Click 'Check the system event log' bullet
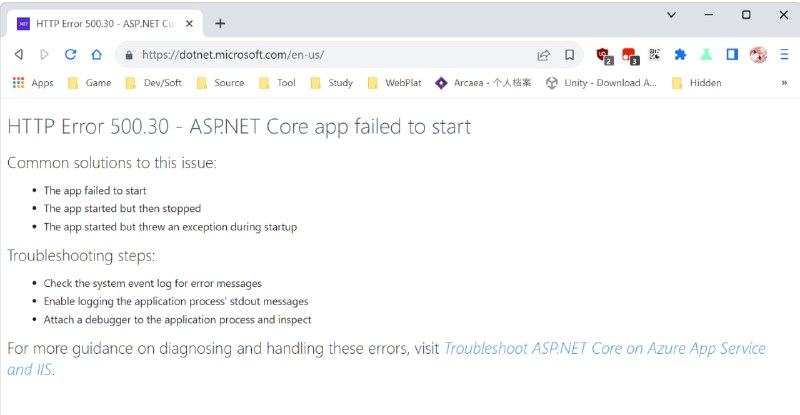The width and height of the screenshot is (800, 415). click(153, 283)
